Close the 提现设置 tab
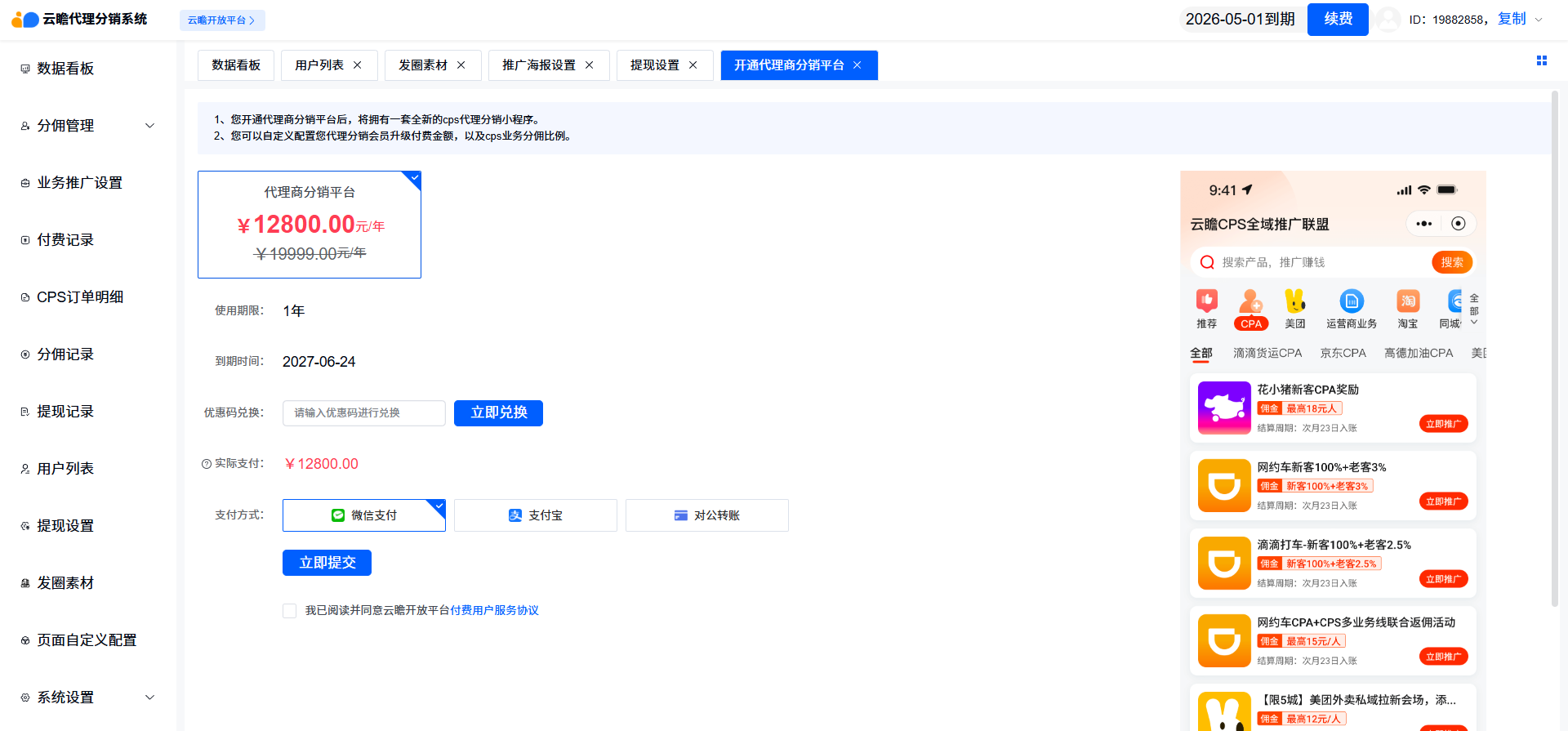Viewport: 1568px width, 731px height. click(693, 65)
